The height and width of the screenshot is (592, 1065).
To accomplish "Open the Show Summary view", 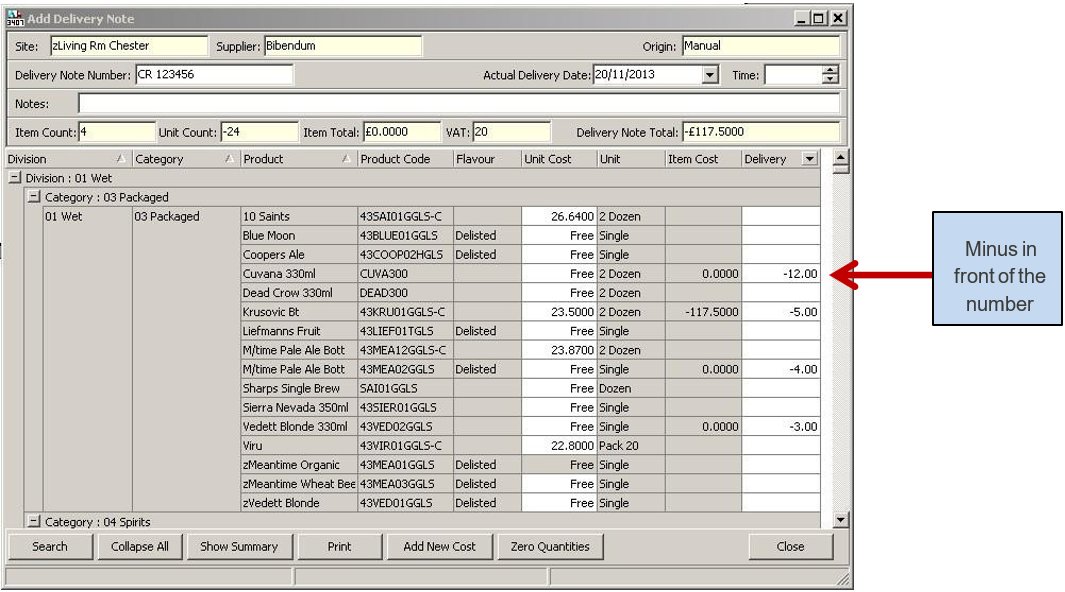I will (238, 546).
